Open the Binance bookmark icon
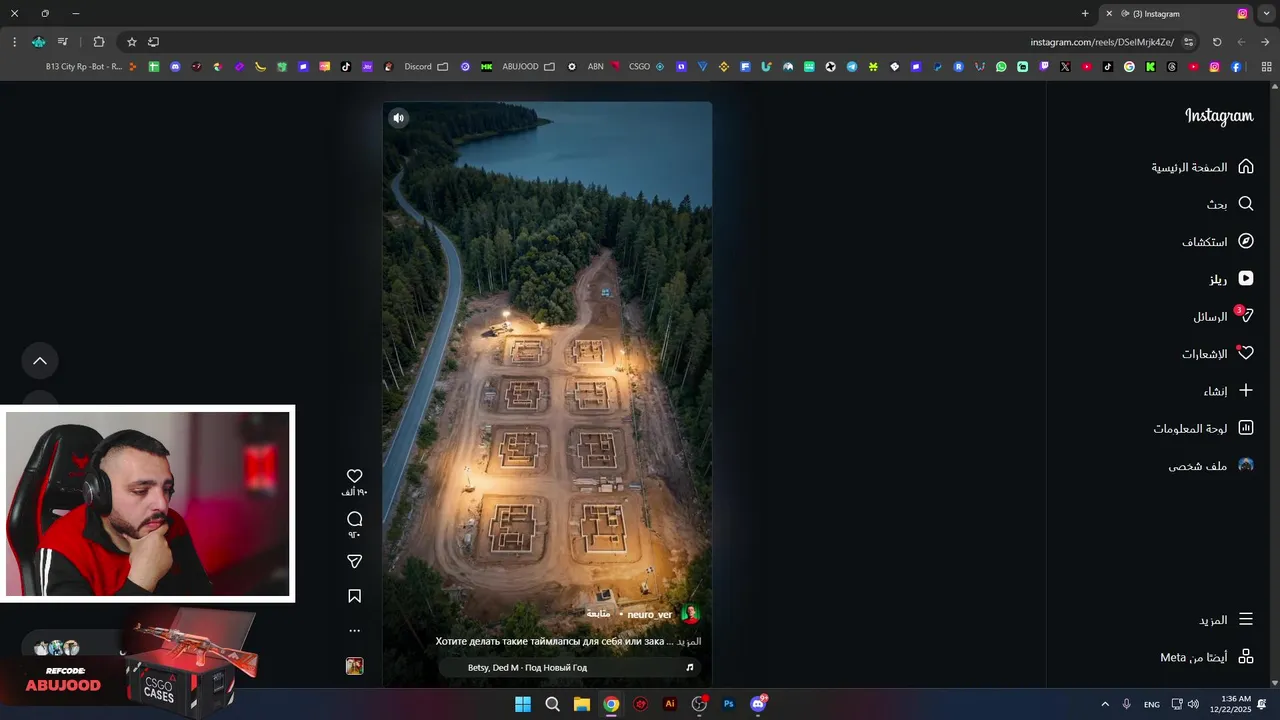Image resolution: width=1280 pixels, height=720 pixels. click(x=723, y=67)
